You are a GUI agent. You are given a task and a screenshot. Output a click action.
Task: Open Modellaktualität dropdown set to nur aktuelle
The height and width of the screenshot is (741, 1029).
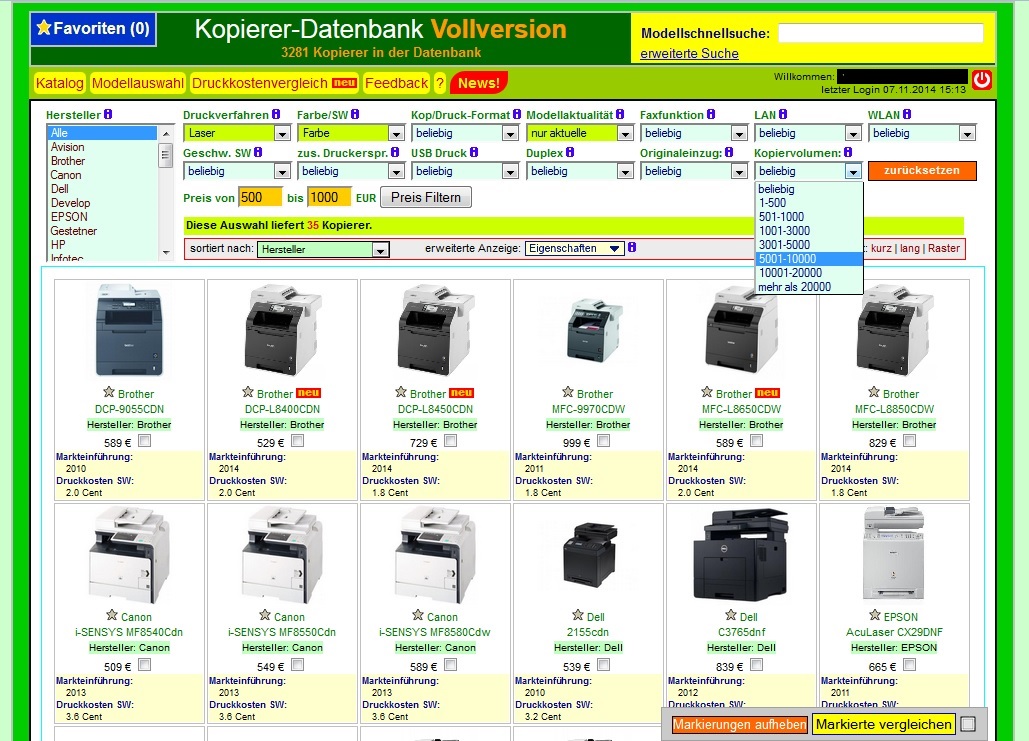tap(580, 133)
